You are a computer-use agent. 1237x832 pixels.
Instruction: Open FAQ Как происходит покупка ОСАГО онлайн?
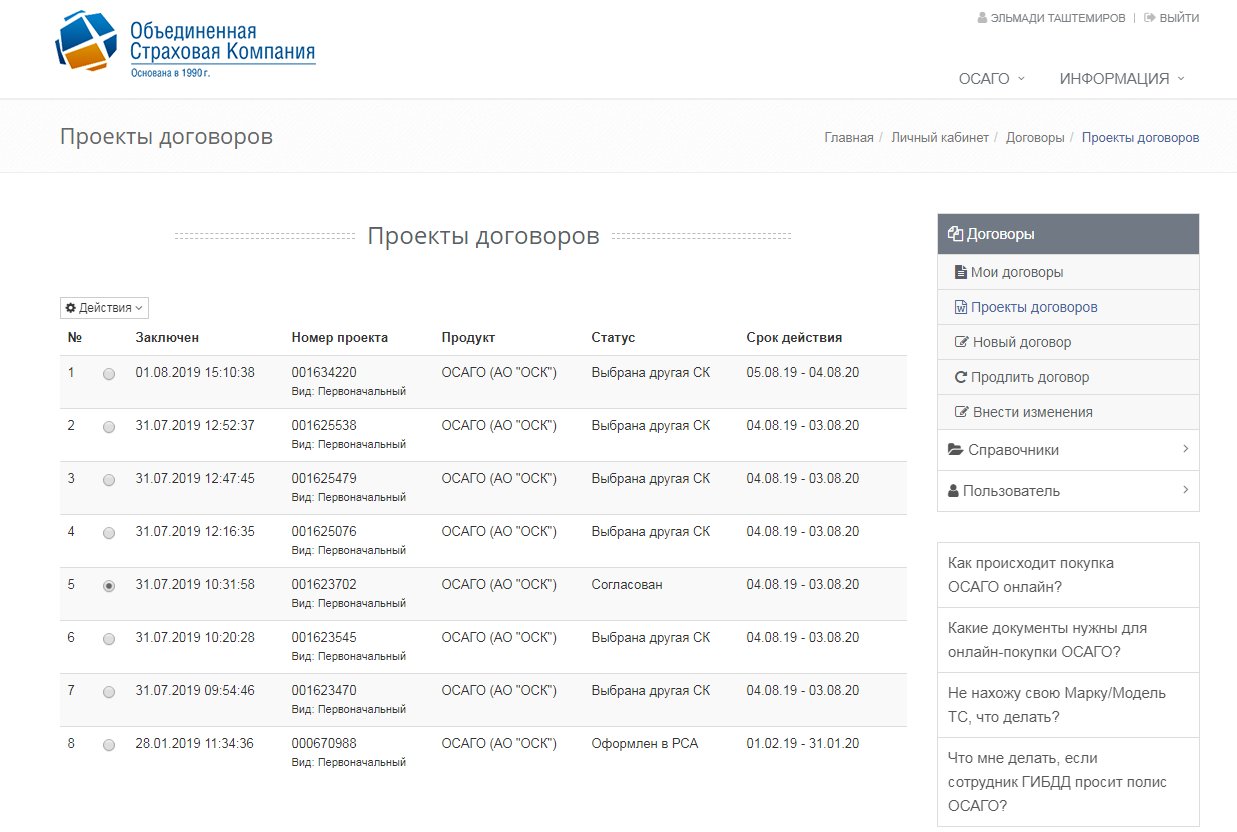tap(1068, 575)
